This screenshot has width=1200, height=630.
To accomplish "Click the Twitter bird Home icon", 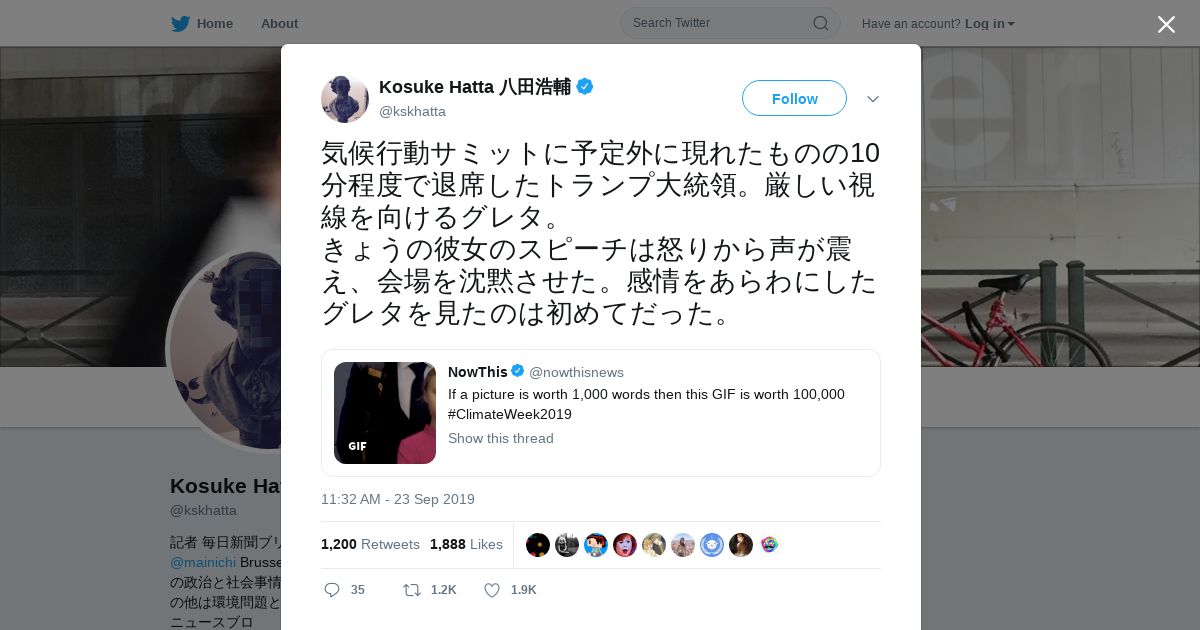I will pos(180,23).
